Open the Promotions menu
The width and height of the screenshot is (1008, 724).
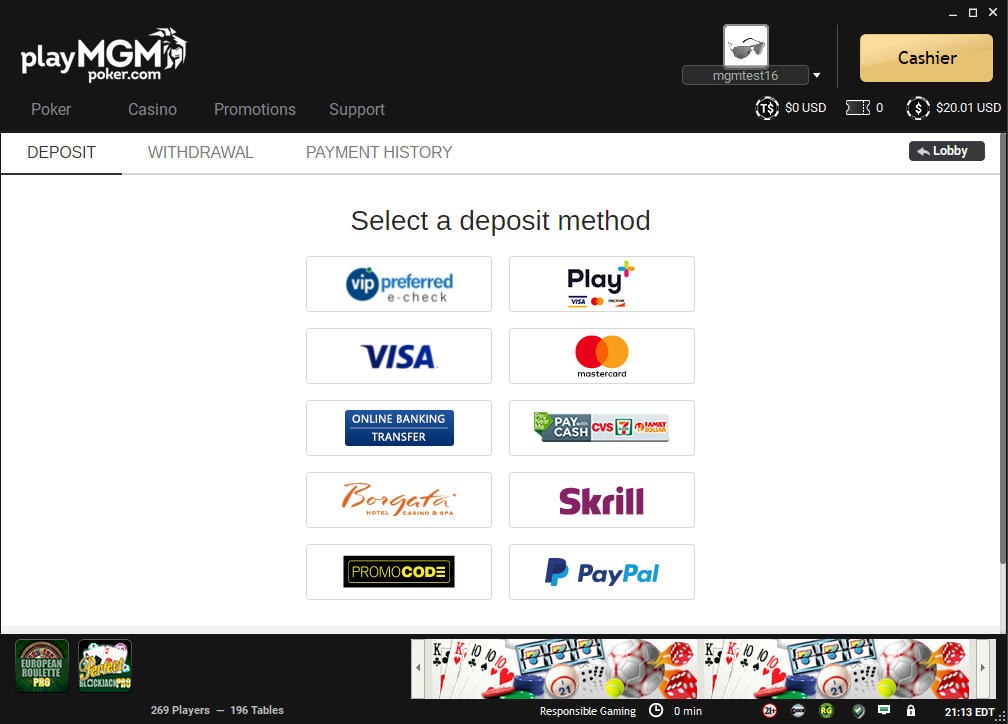[255, 109]
